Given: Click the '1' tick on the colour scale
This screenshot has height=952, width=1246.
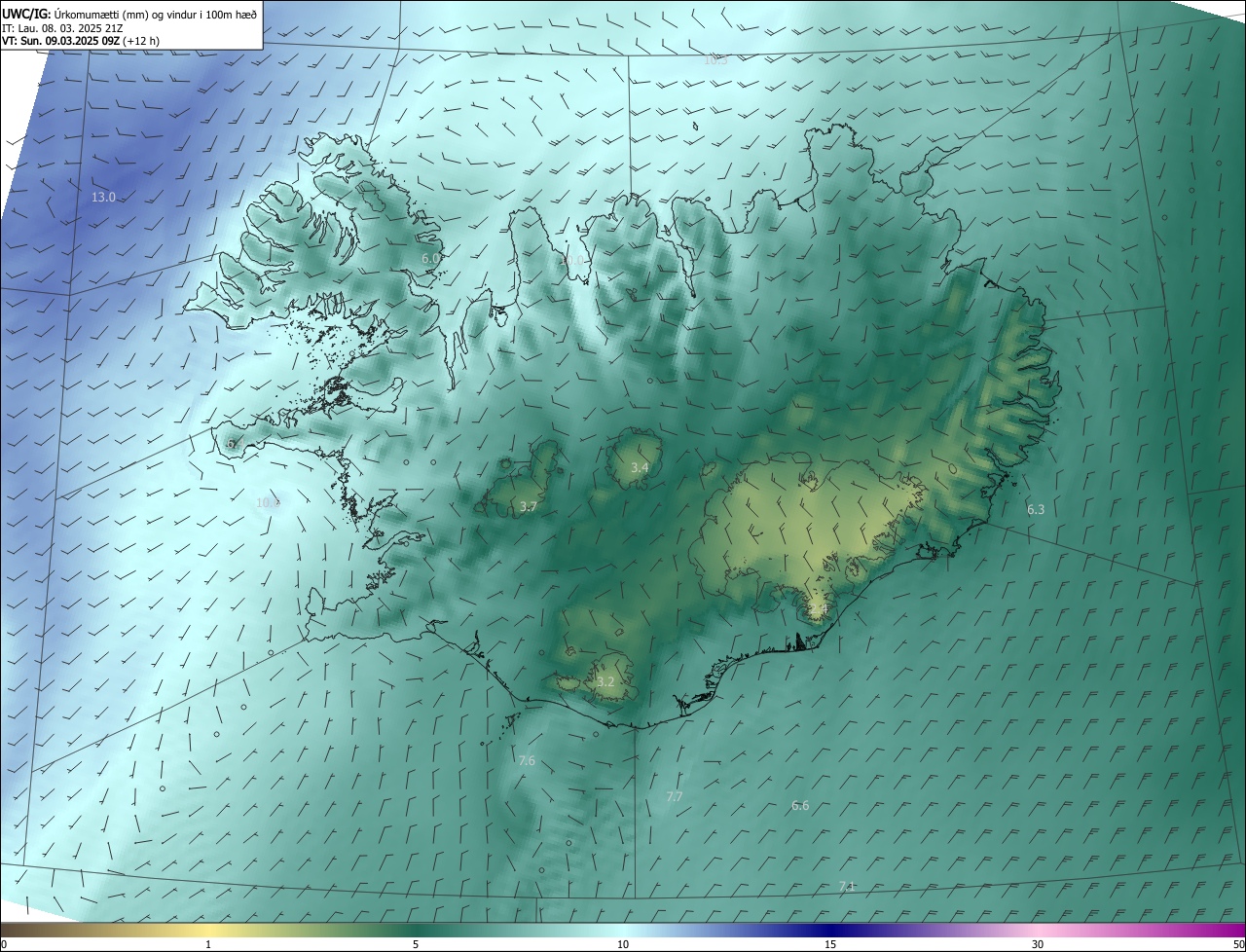Looking at the screenshot, I should point(208,944).
